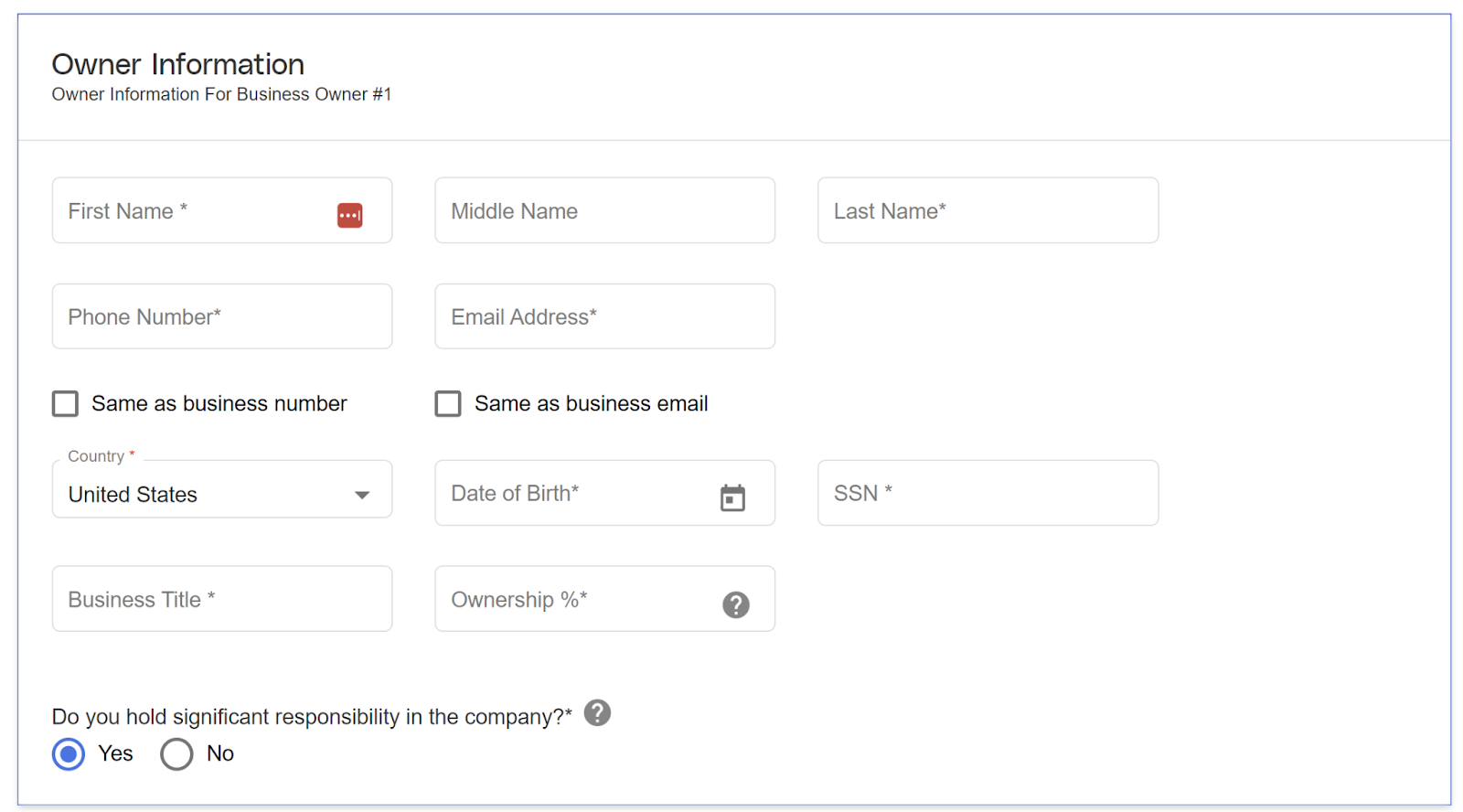Show the Ownership % help tooltip
This screenshot has width=1463, height=812.
735,604
